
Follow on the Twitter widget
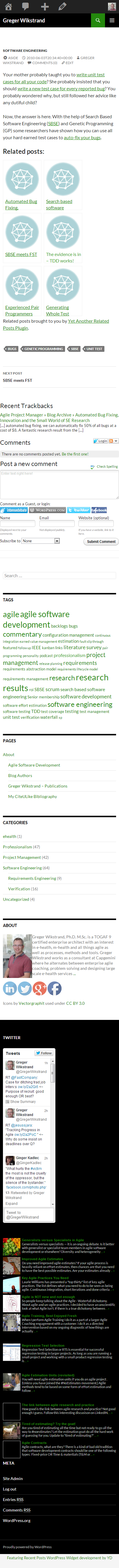click(x=44, y=1053)
